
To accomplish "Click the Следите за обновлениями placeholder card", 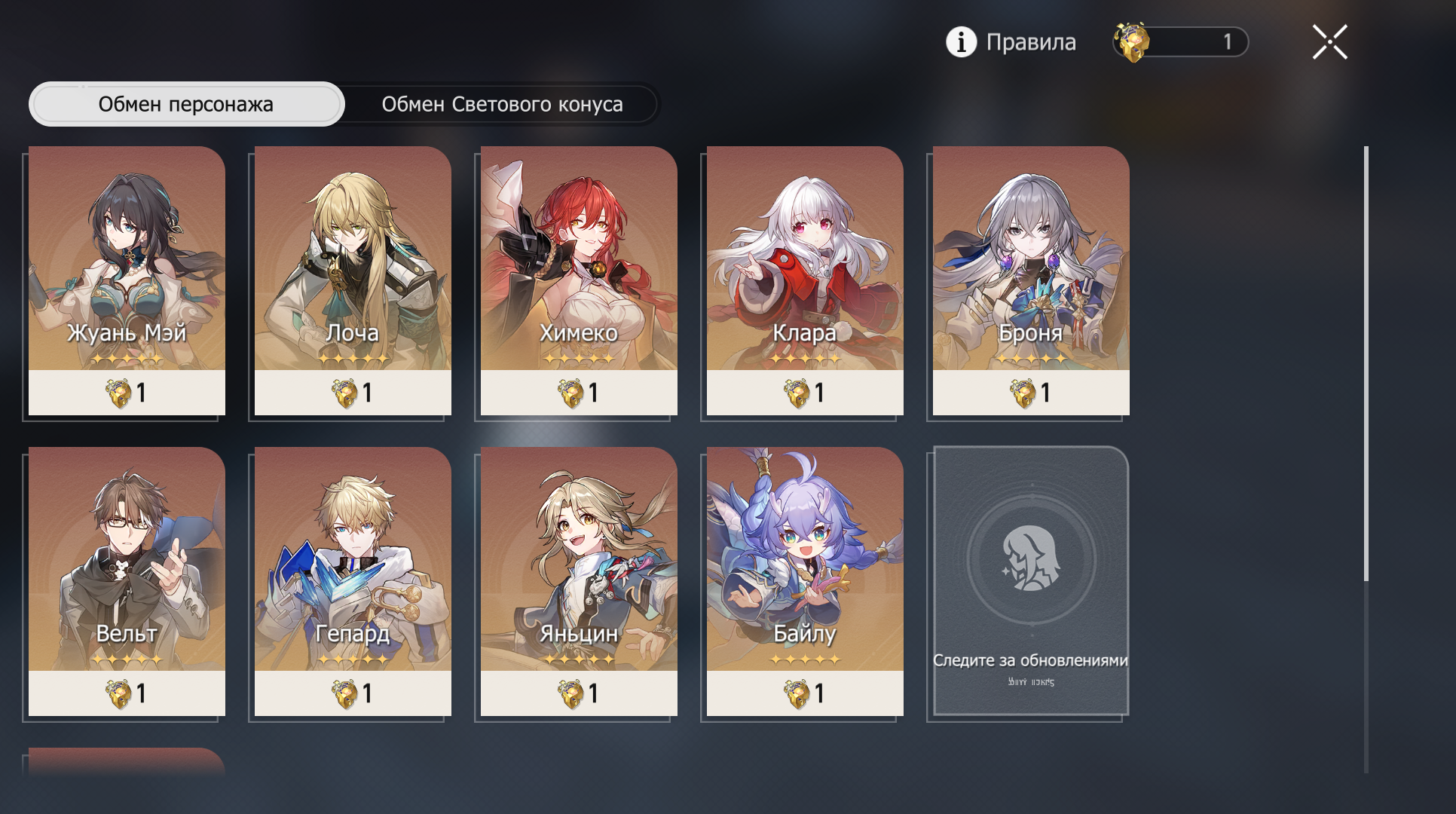I will click(x=1031, y=581).
